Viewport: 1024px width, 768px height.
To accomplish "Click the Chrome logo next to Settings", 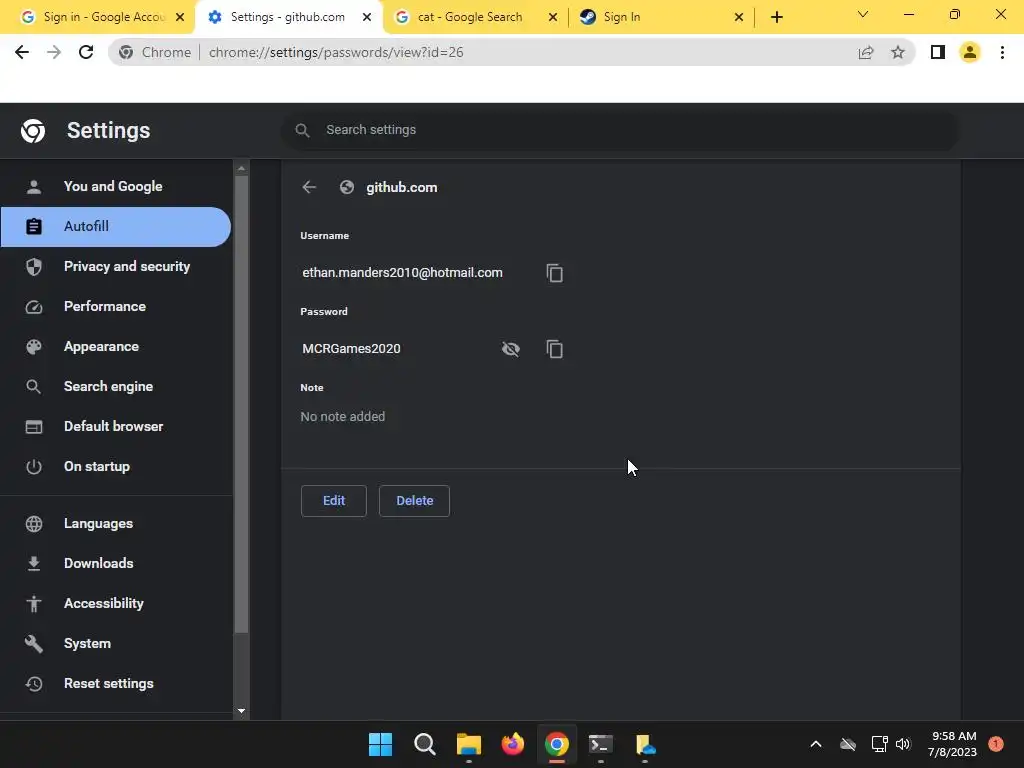I will click(33, 131).
